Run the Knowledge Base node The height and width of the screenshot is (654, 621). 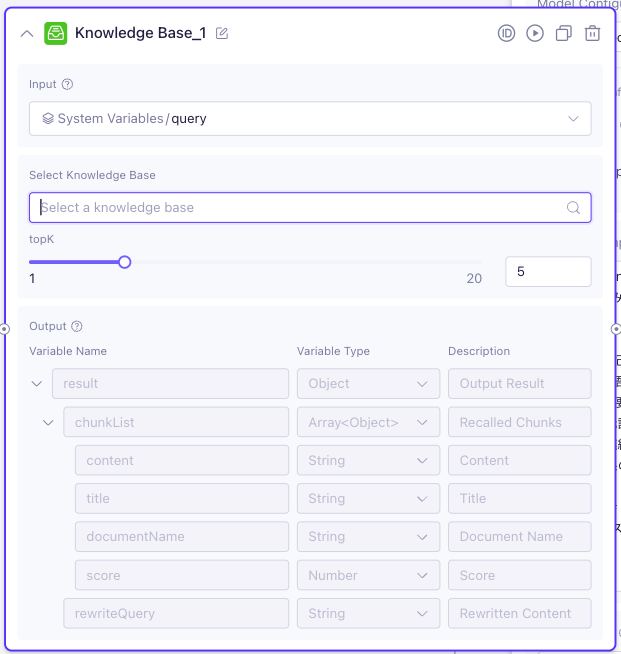point(535,33)
